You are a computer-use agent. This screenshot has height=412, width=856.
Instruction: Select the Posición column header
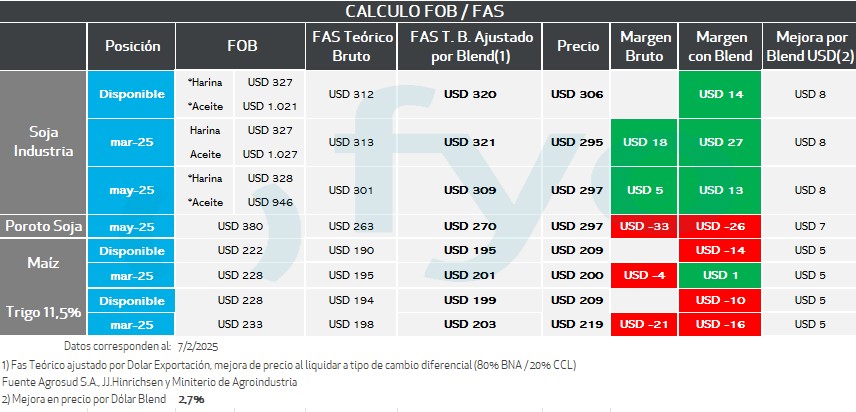(x=132, y=46)
